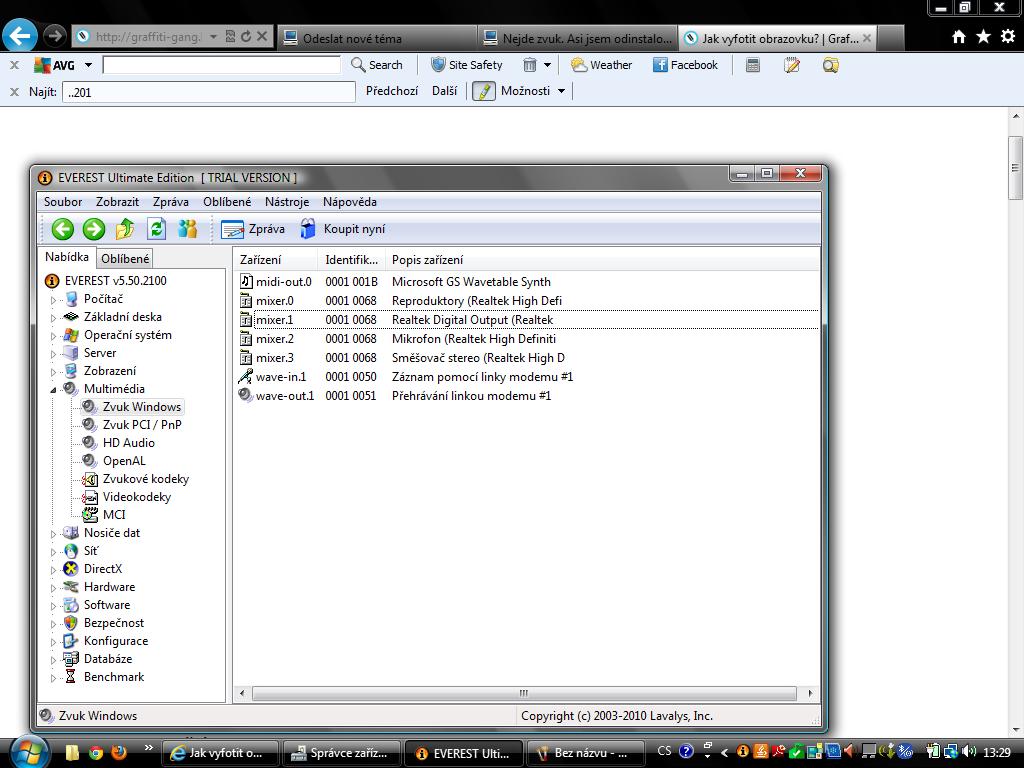The image size is (1024, 768).
Task: Click the Bezpečnost shield icon in the tree
Action: pyautogui.click(x=71, y=623)
